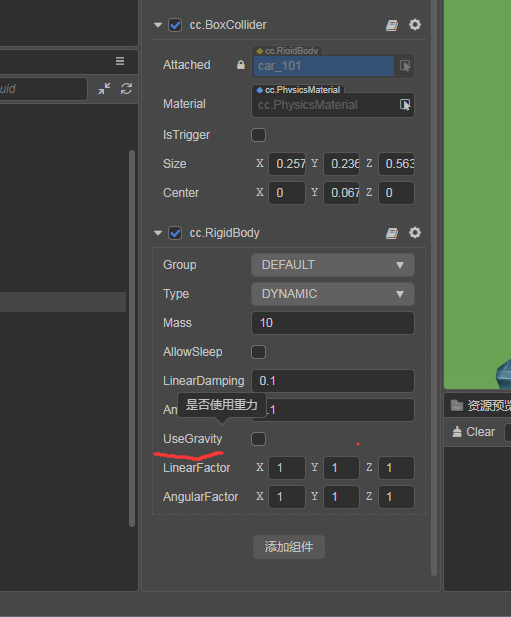This screenshot has width=511, height=617.
Task: Enable the AllowSleep checkbox
Action: [258, 352]
